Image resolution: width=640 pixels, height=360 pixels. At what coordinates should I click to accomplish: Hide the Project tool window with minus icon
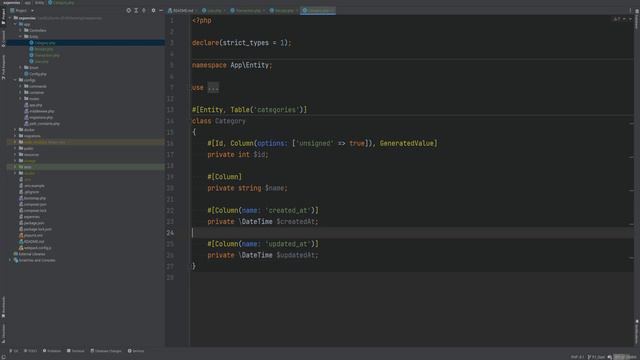click(x=161, y=10)
